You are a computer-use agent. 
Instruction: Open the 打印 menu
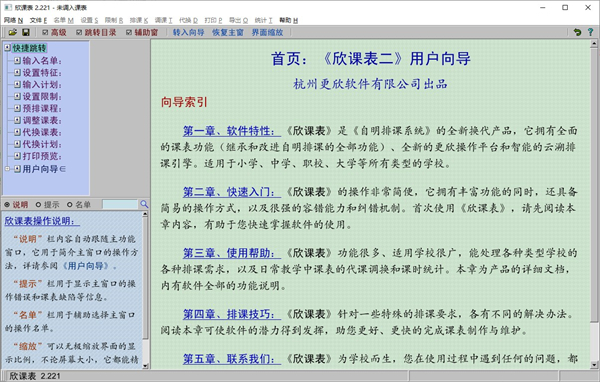tap(213, 20)
